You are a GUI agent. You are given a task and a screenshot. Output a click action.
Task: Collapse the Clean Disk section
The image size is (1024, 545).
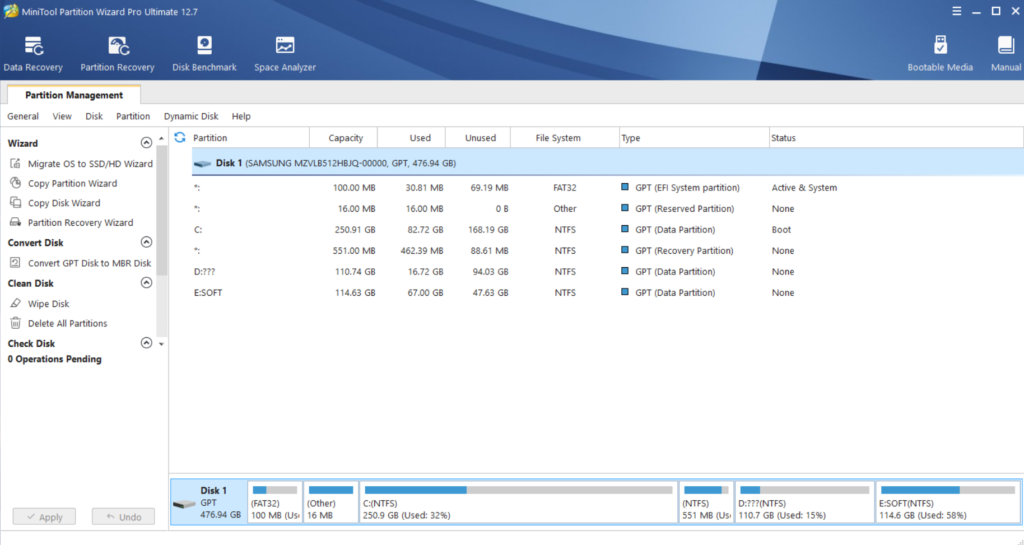(147, 283)
